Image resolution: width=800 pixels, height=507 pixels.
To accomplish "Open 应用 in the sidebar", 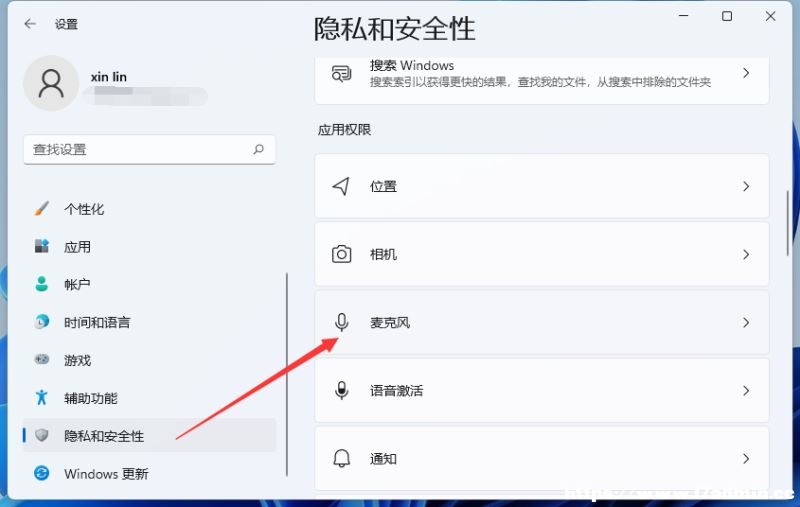I will [x=149, y=247].
